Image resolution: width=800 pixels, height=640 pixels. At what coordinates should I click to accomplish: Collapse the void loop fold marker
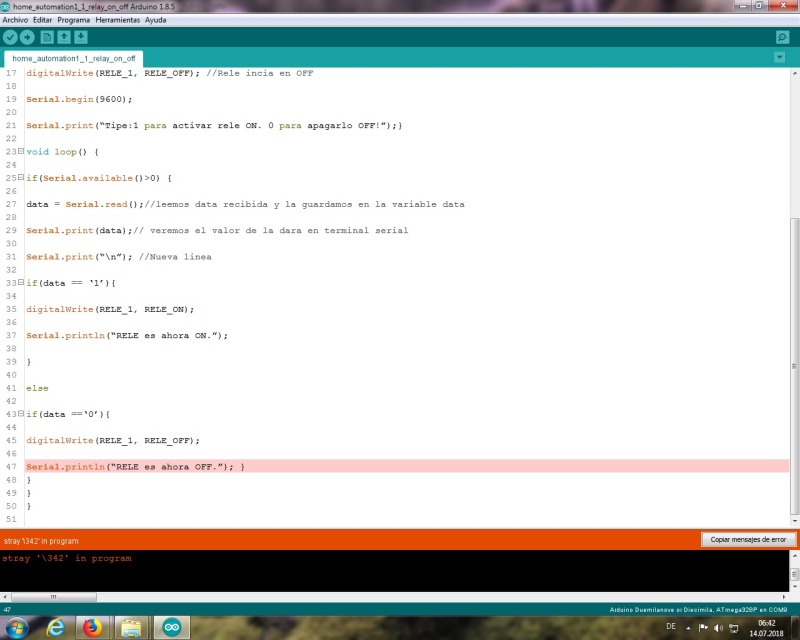click(x=21, y=151)
